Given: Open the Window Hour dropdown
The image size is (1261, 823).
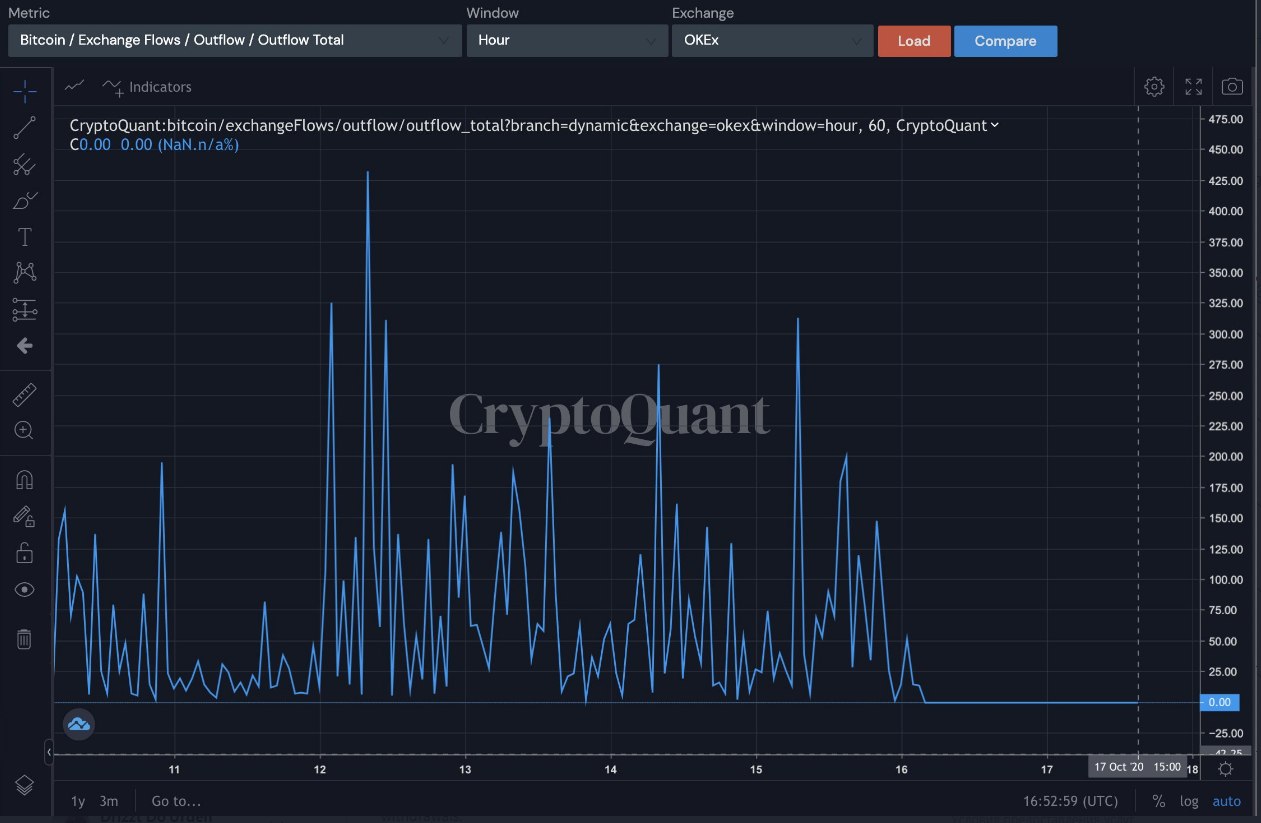Looking at the screenshot, I should pos(567,41).
